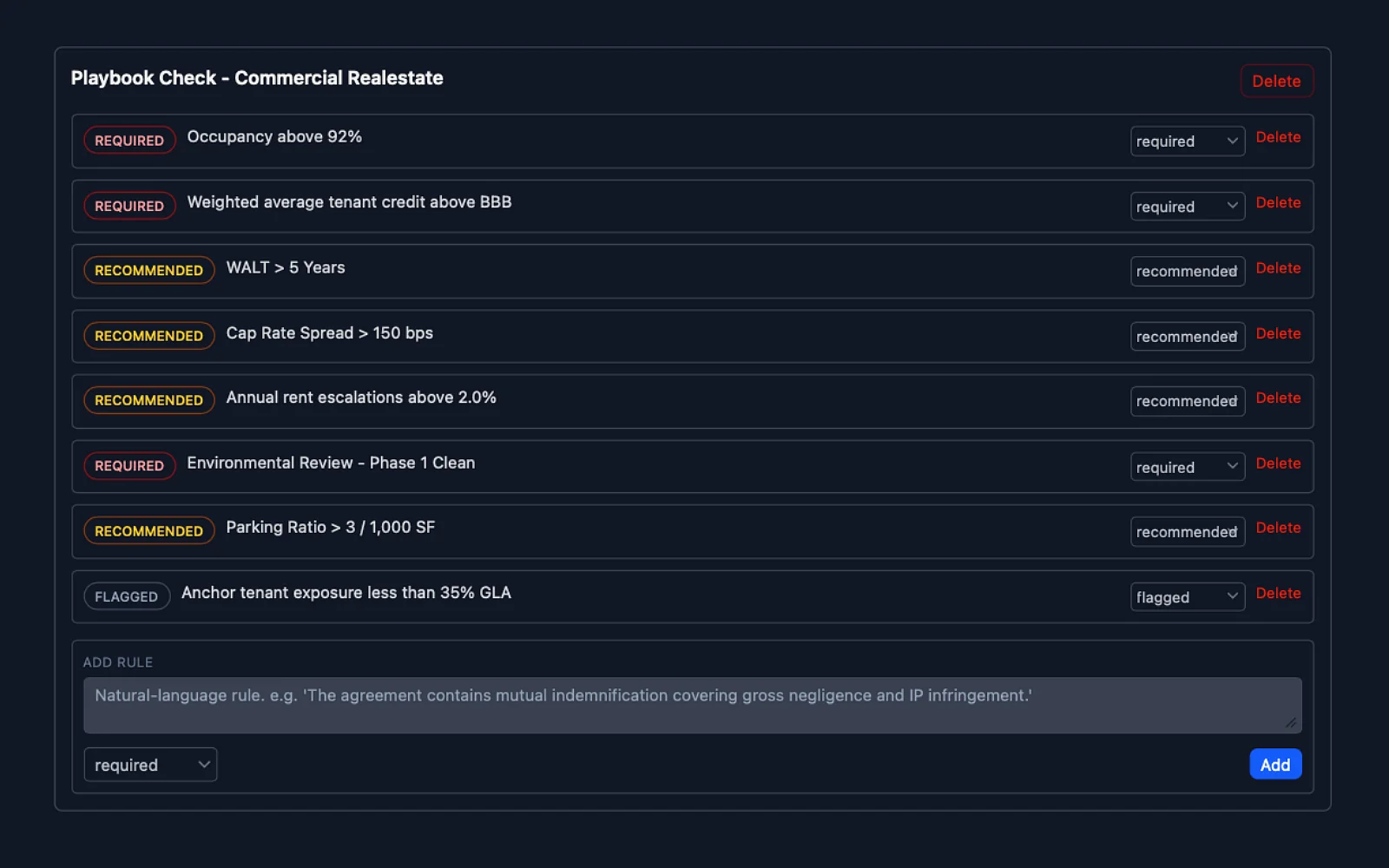Delete the Occupancy above 92% rule
1389x868 pixels.
[1278, 137]
